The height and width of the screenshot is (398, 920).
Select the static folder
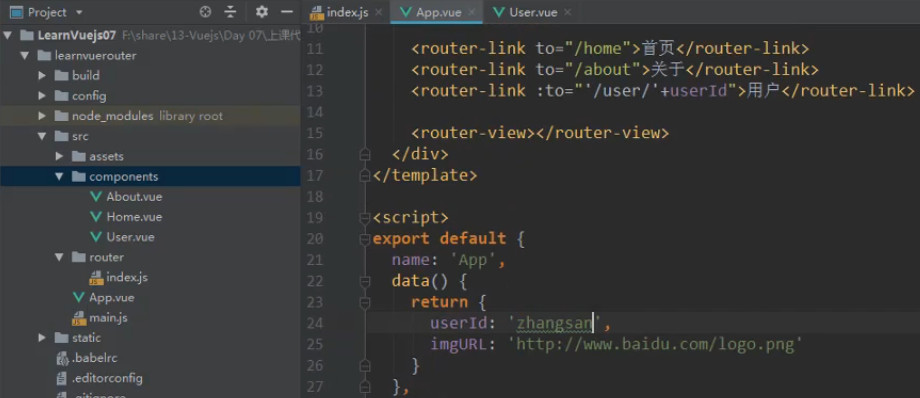click(86, 338)
